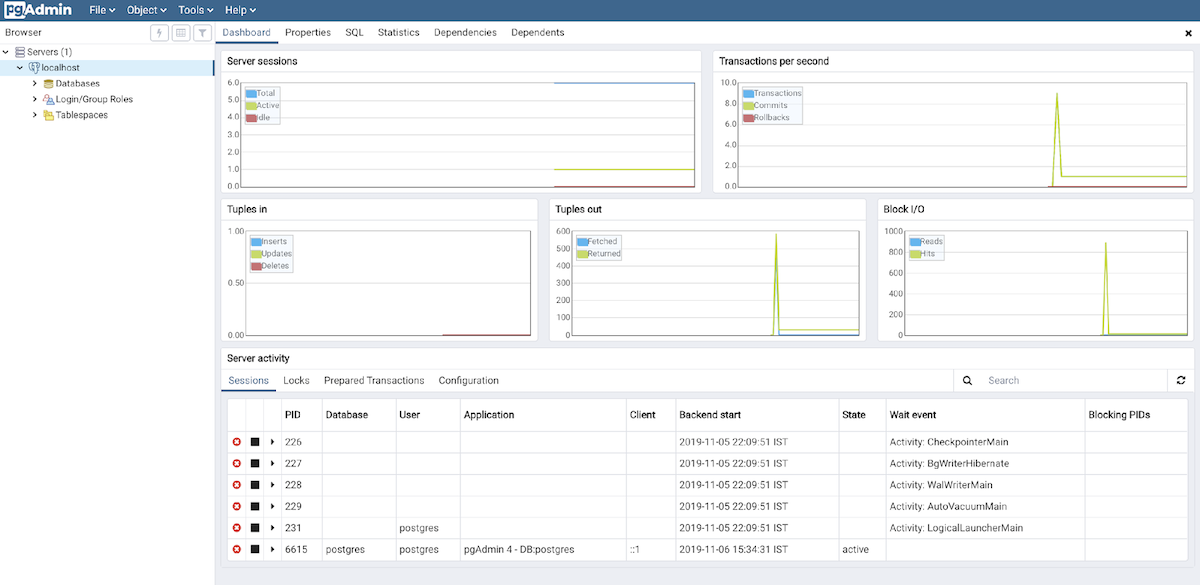Click the localhost server elephant icon
The image size is (1200, 585).
pos(34,68)
